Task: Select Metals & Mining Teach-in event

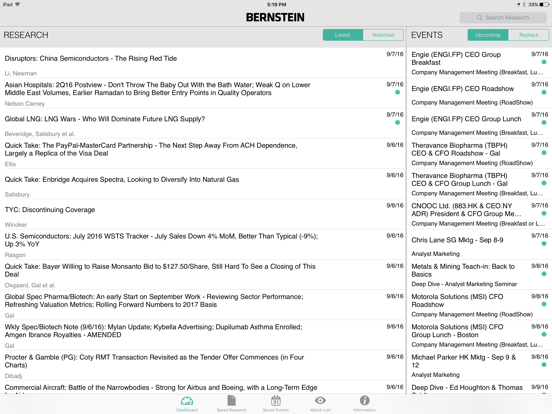Action: click(479, 275)
